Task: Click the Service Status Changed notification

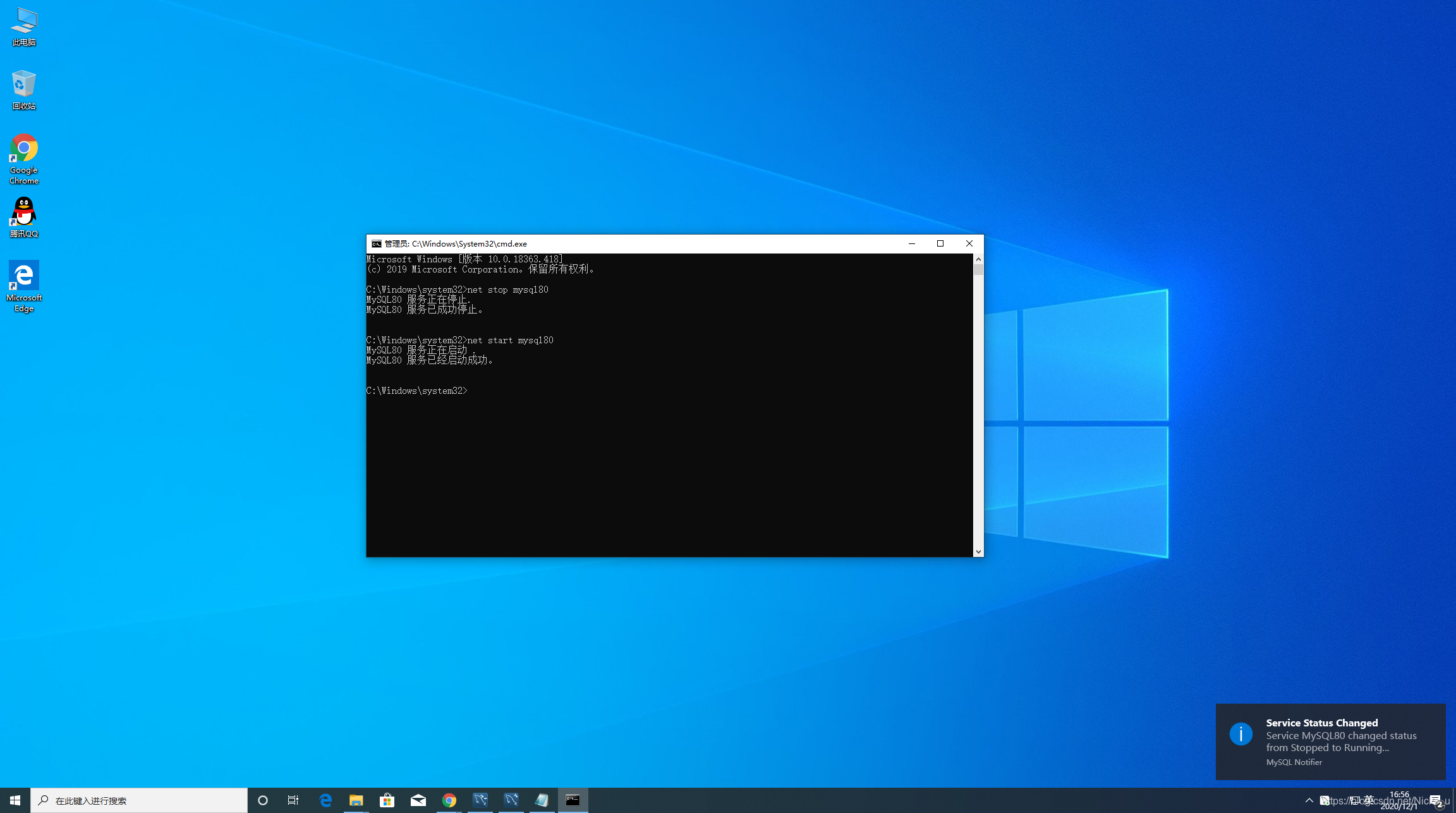Action: (x=1330, y=742)
